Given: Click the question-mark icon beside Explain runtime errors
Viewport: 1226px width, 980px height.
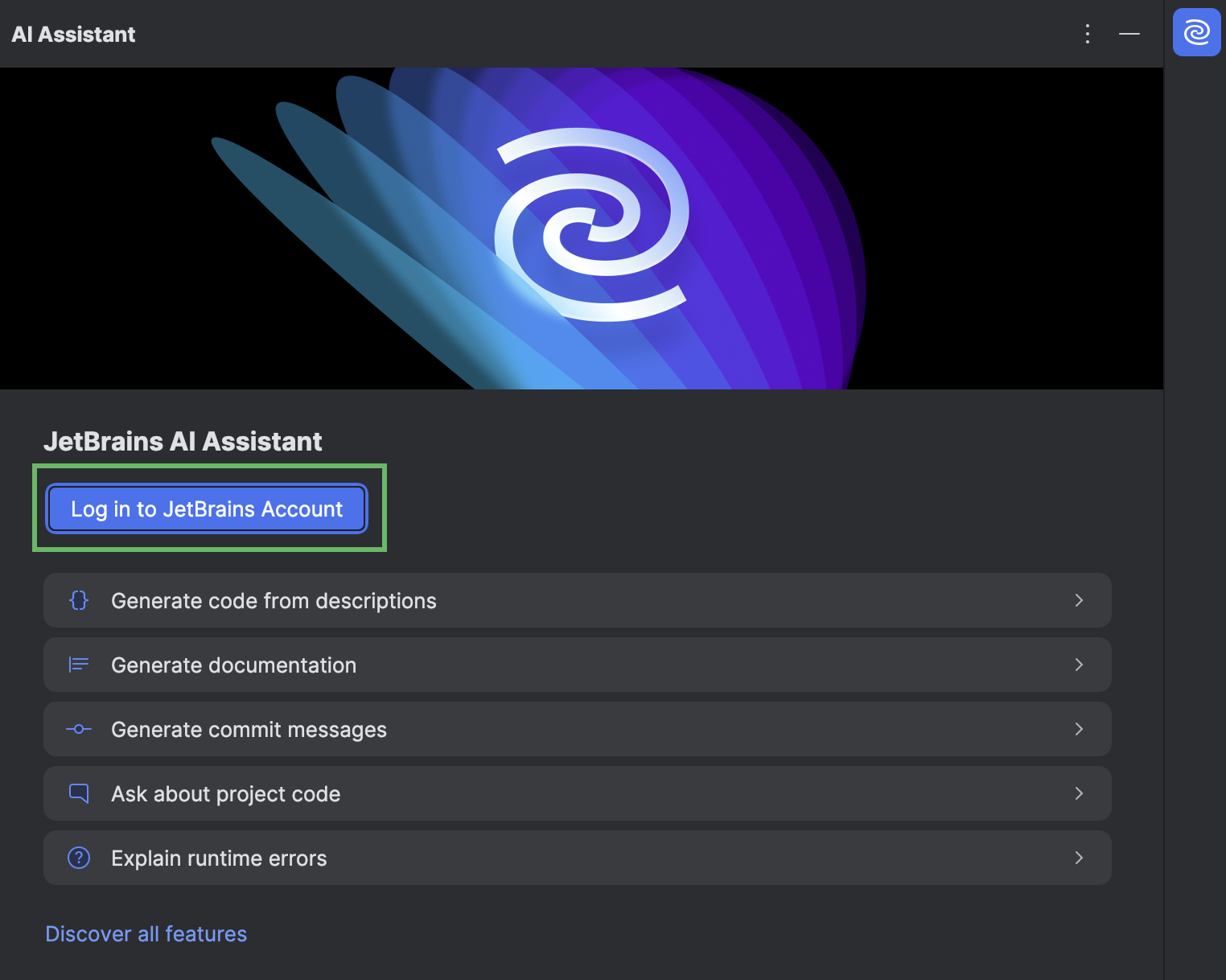Looking at the screenshot, I should tap(78, 858).
